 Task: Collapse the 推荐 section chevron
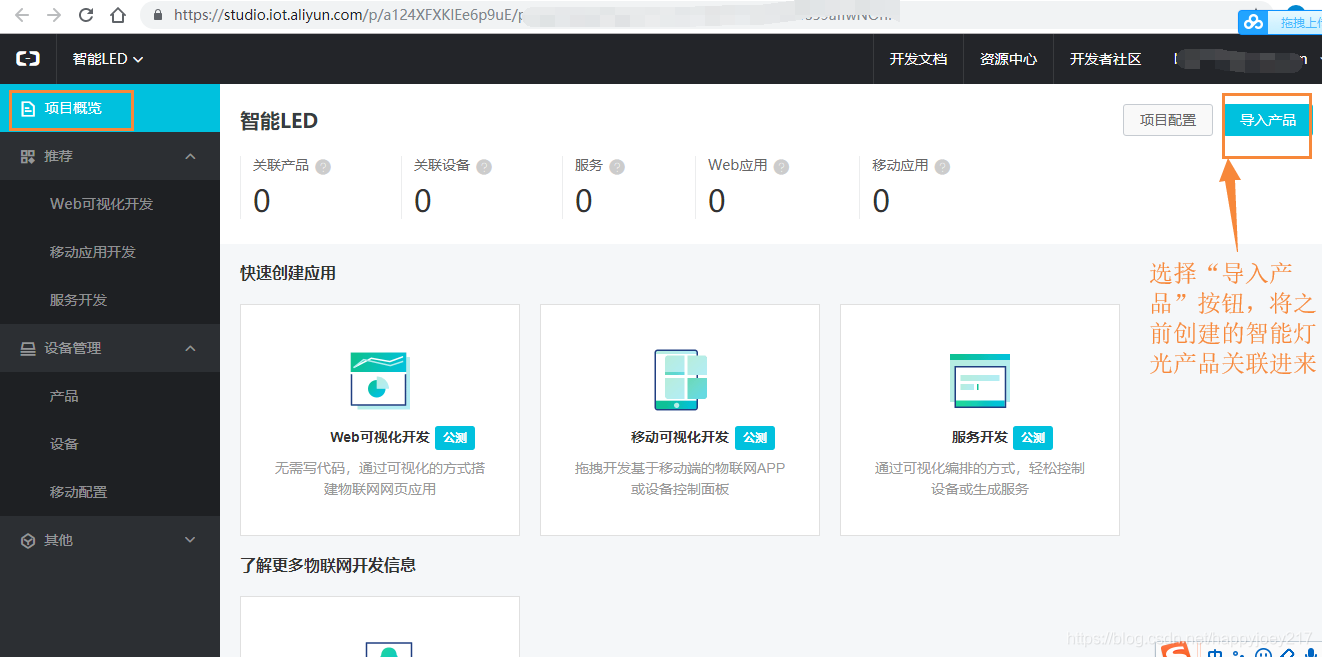click(x=190, y=156)
